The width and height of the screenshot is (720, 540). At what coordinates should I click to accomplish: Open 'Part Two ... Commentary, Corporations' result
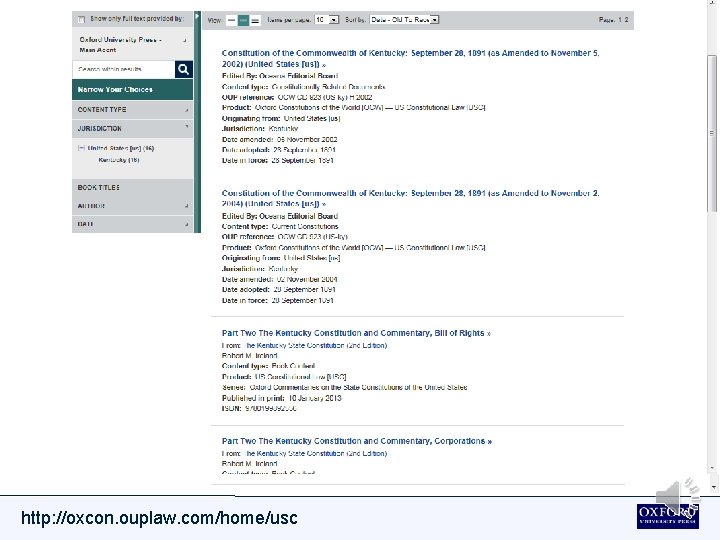coord(357,441)
